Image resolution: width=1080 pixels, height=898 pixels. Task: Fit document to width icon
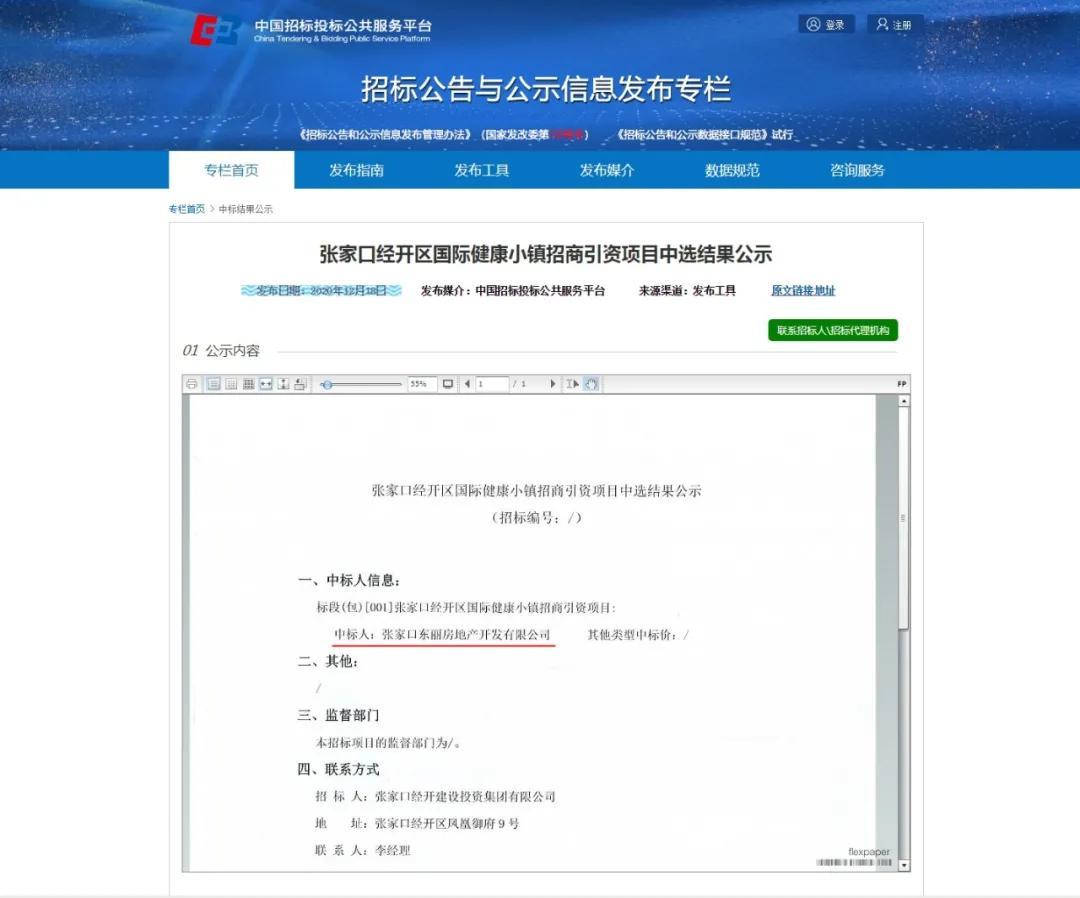266,384
